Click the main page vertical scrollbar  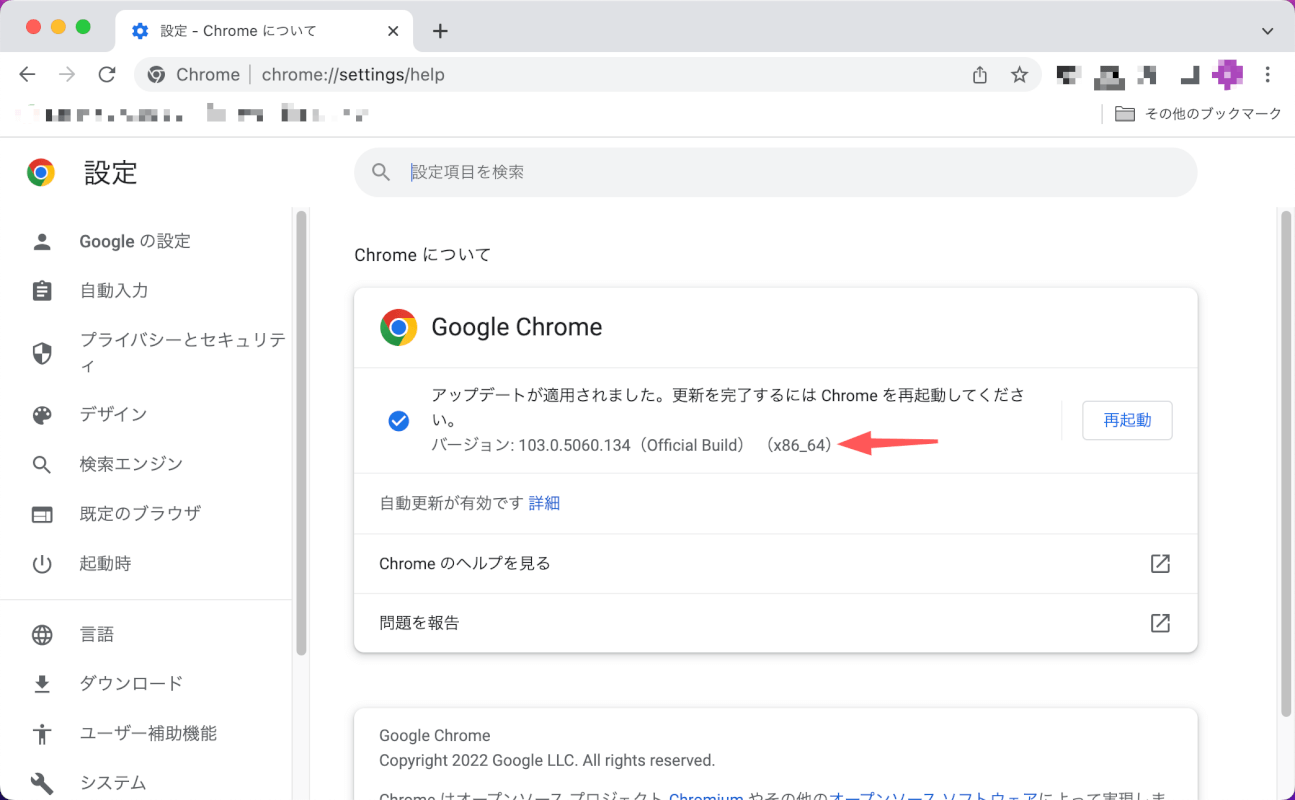[1286, 463]
